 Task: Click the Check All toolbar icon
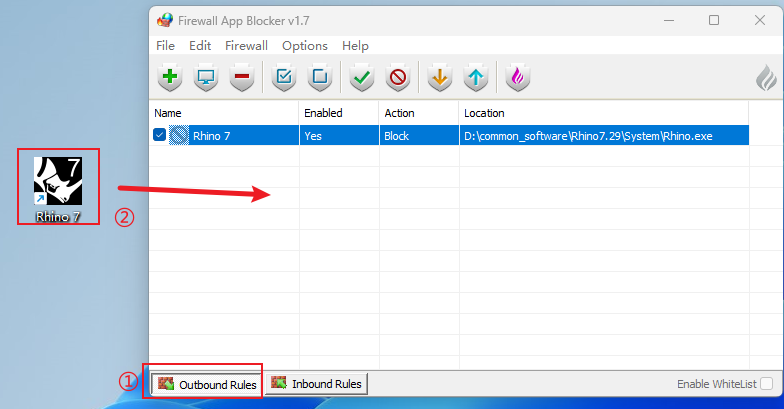point(284,78)
